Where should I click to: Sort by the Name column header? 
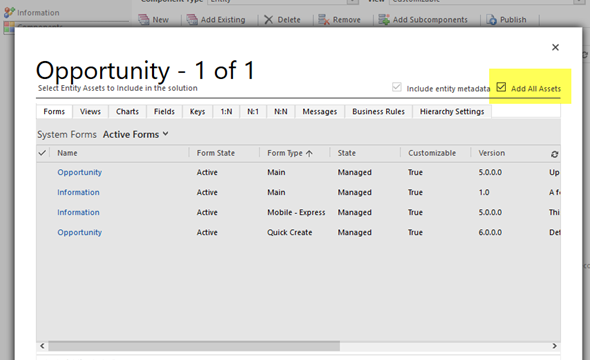[x=67, y=153]
